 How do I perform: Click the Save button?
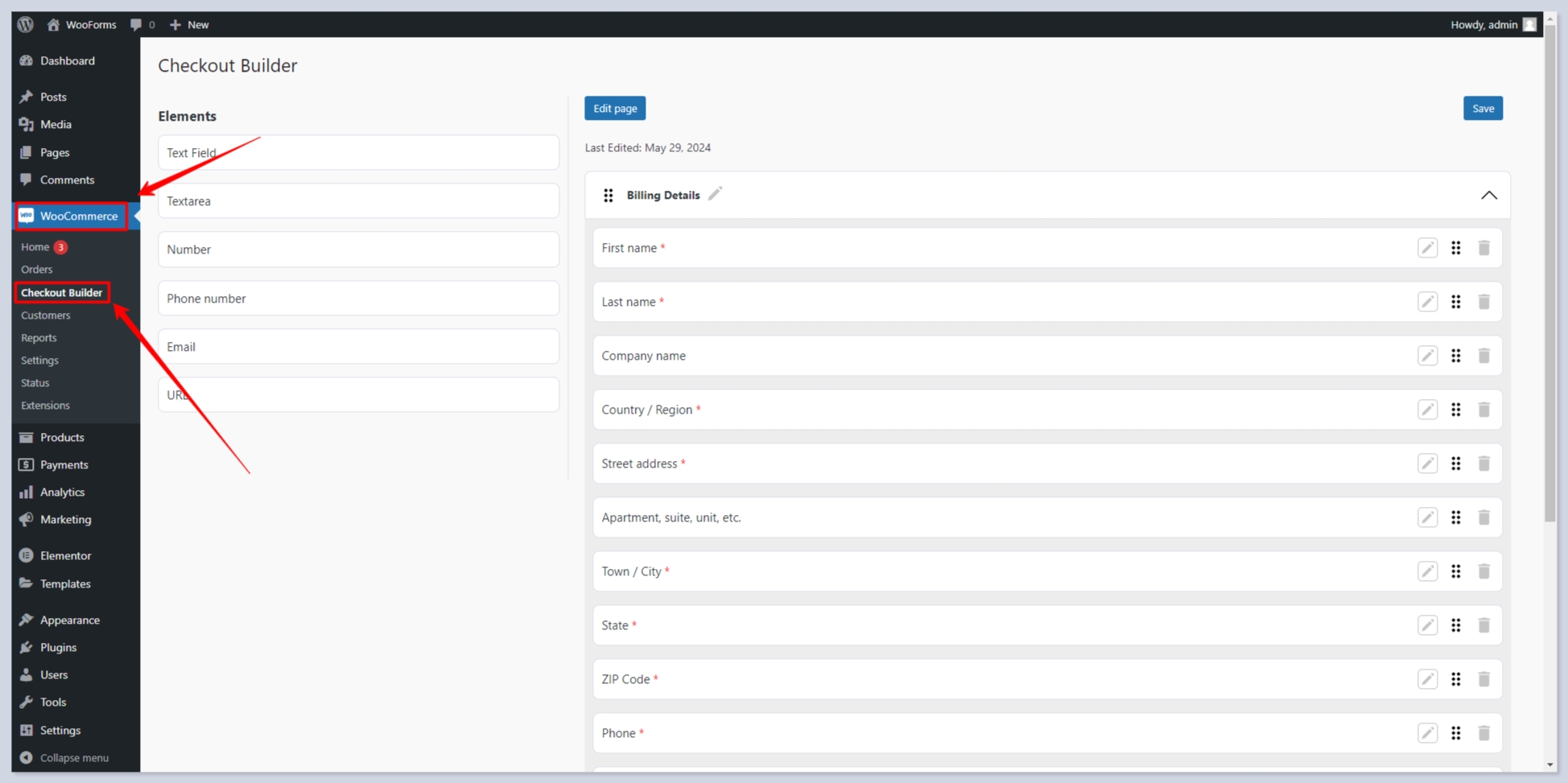pos(1482,109)
